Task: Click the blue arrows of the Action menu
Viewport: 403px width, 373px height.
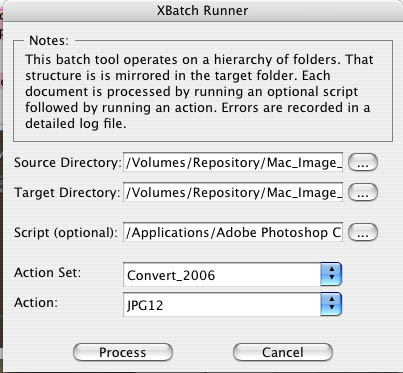Action: 331,304
